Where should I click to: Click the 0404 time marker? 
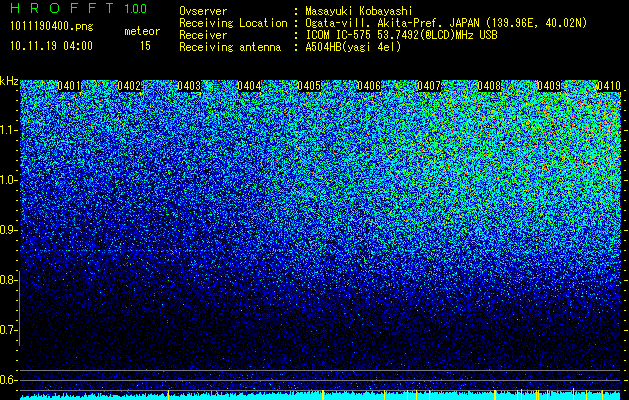249,86
